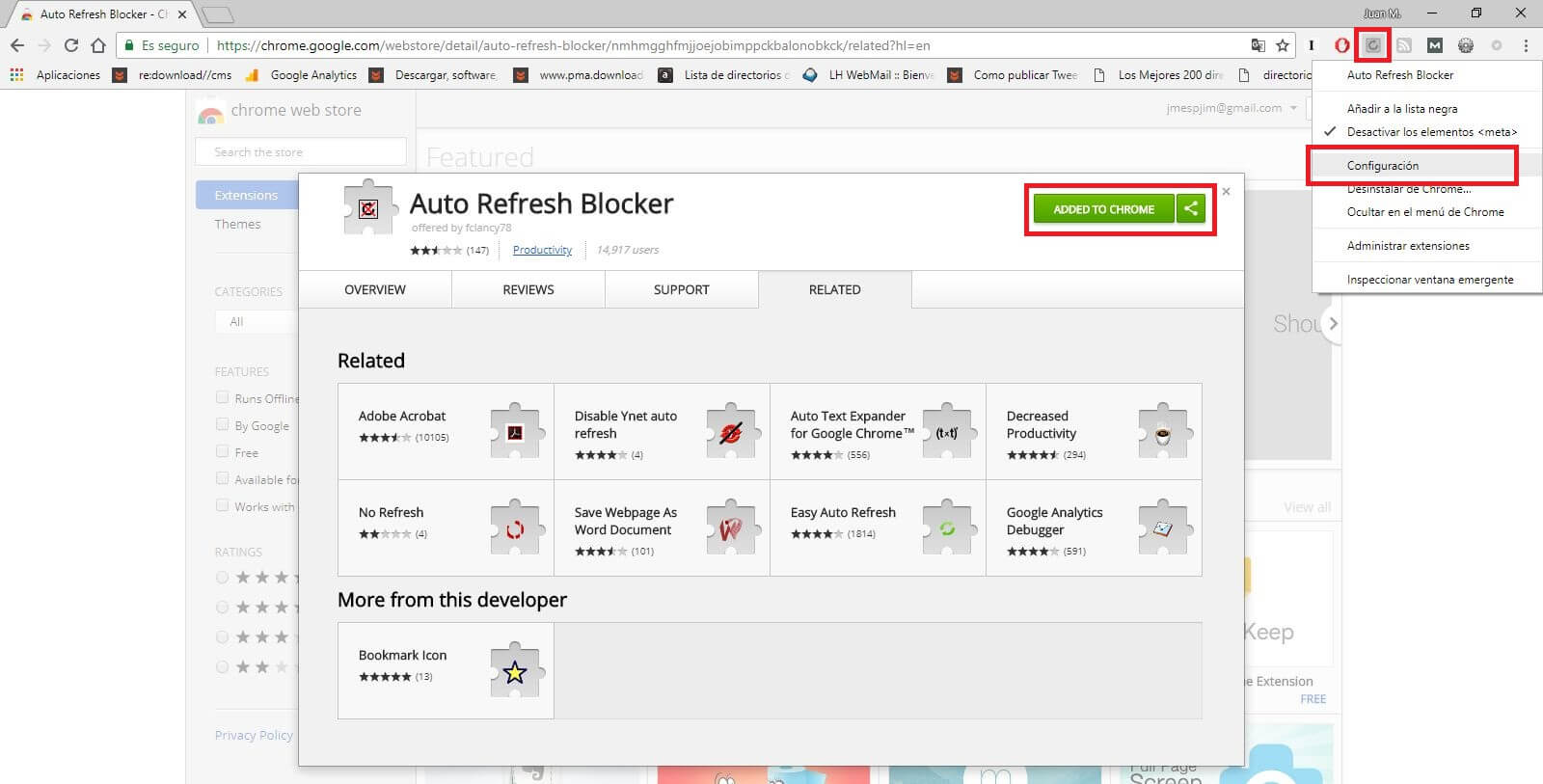Click the Auto Refresh Blocker star rating

pos(437,250)
